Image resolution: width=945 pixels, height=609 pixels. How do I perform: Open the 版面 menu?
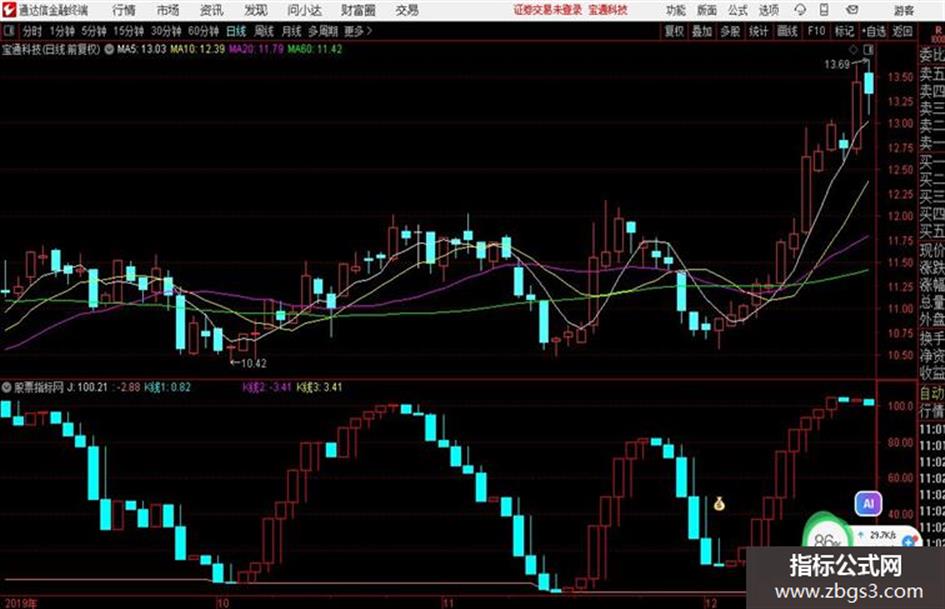(x=706, y=10)
